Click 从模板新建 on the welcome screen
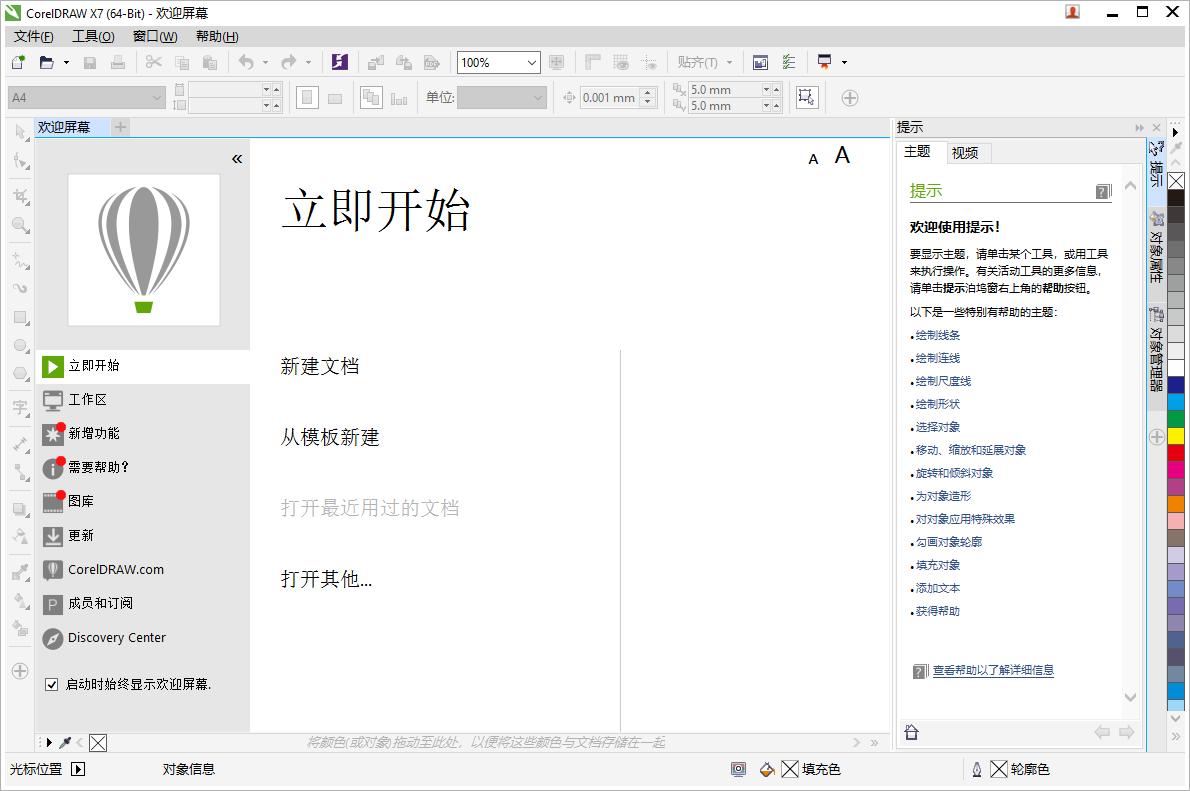The image size is (1190, 791). (330, 437)
